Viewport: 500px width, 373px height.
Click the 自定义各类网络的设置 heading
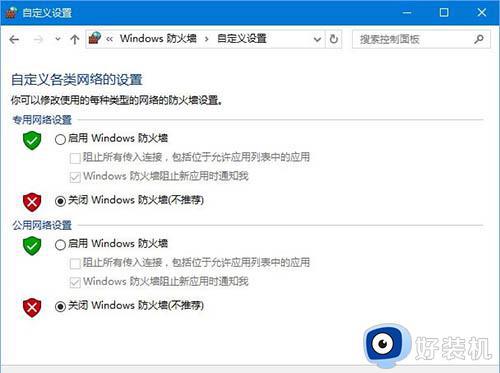pyautogui.click(x=77, y=80)
